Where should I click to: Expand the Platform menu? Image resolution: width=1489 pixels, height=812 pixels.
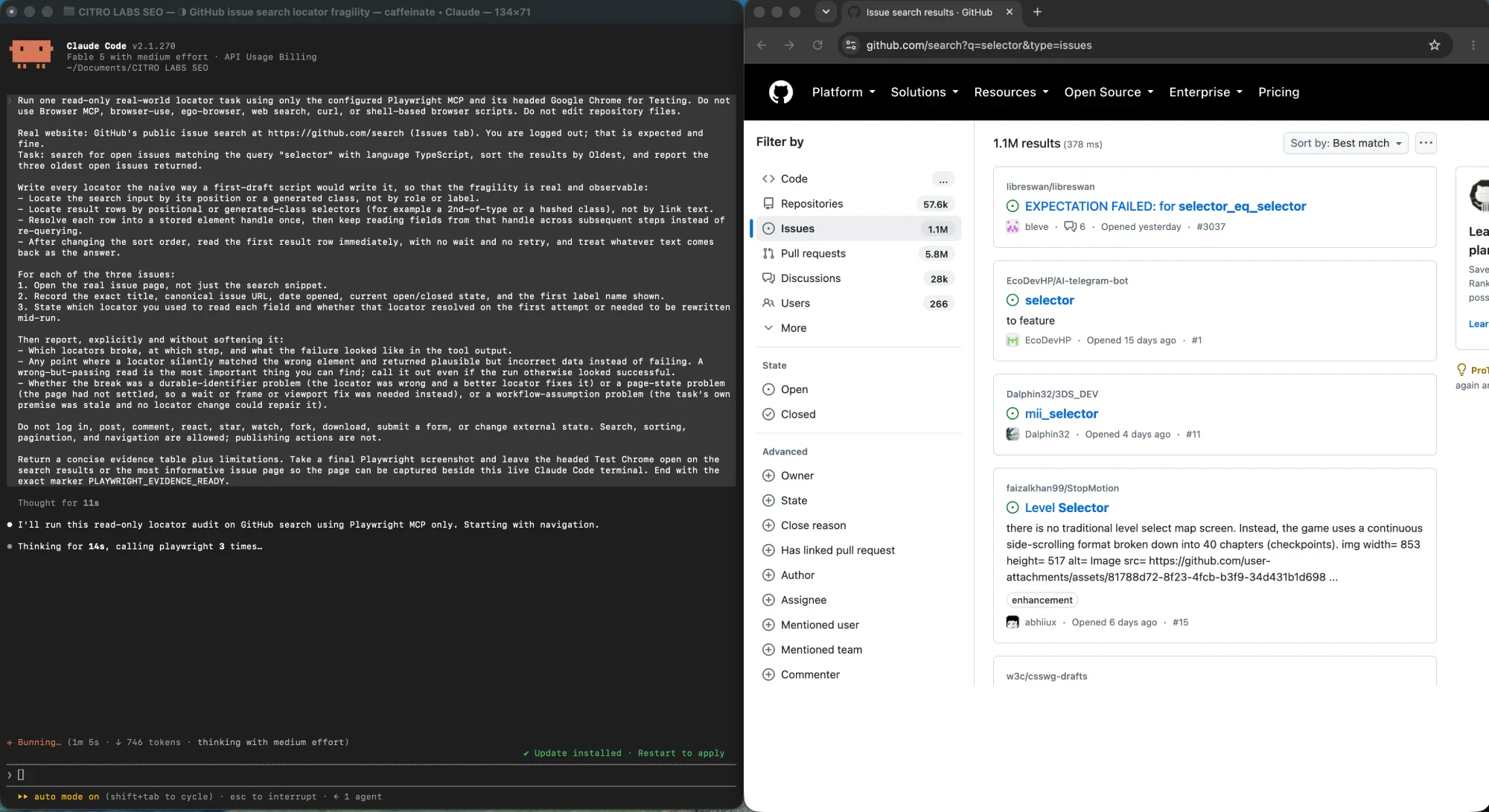point(844,92)
